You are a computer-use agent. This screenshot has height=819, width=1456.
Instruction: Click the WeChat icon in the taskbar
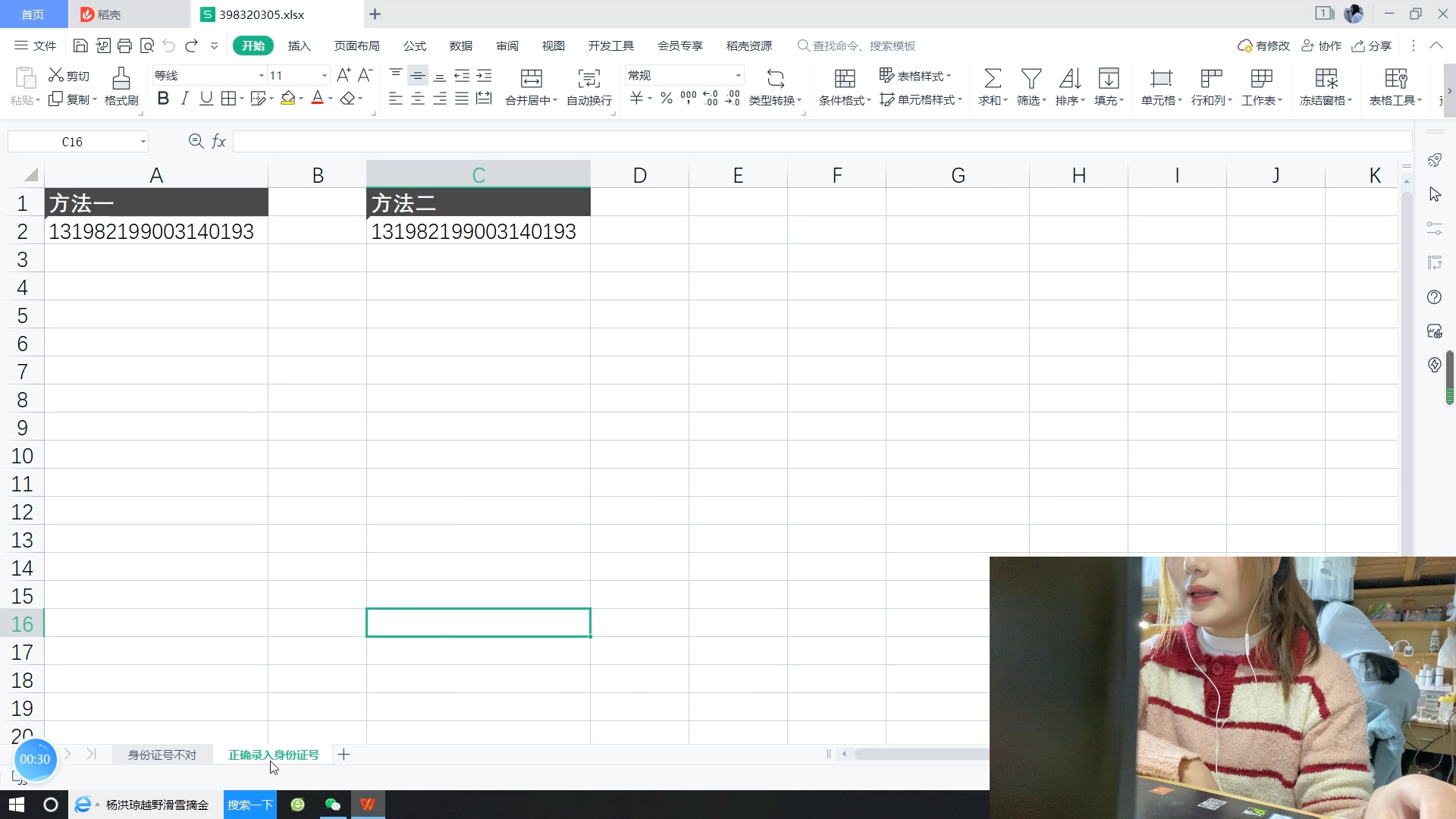(332, 805)
